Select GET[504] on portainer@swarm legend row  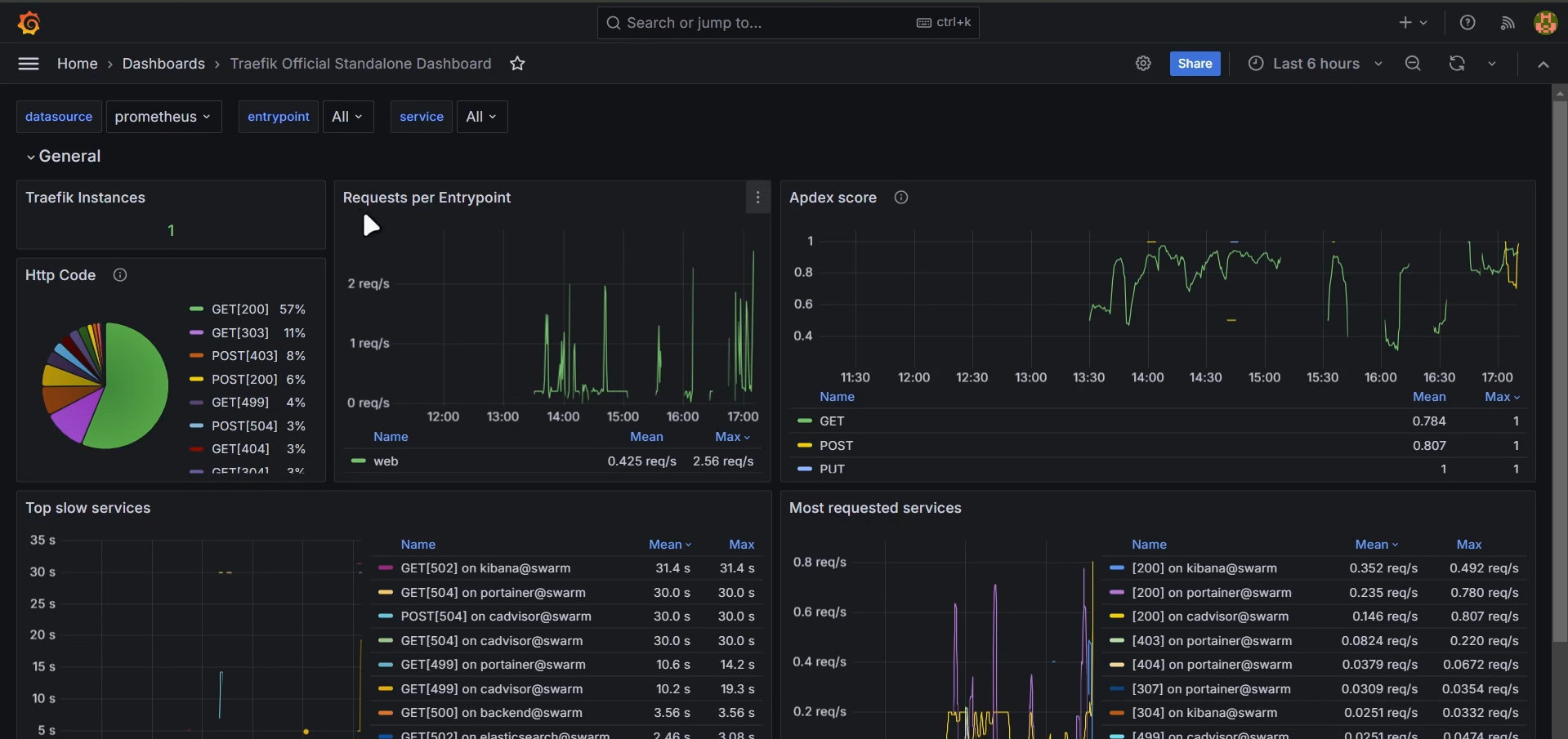[x=566, y=593]
